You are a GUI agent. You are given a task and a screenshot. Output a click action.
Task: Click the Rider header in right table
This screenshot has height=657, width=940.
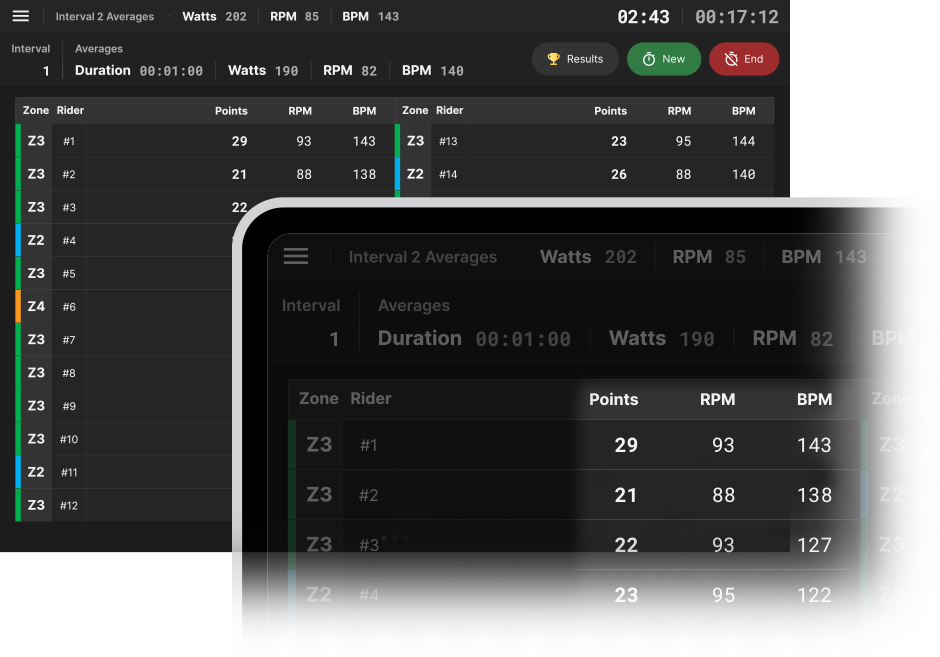450,110
